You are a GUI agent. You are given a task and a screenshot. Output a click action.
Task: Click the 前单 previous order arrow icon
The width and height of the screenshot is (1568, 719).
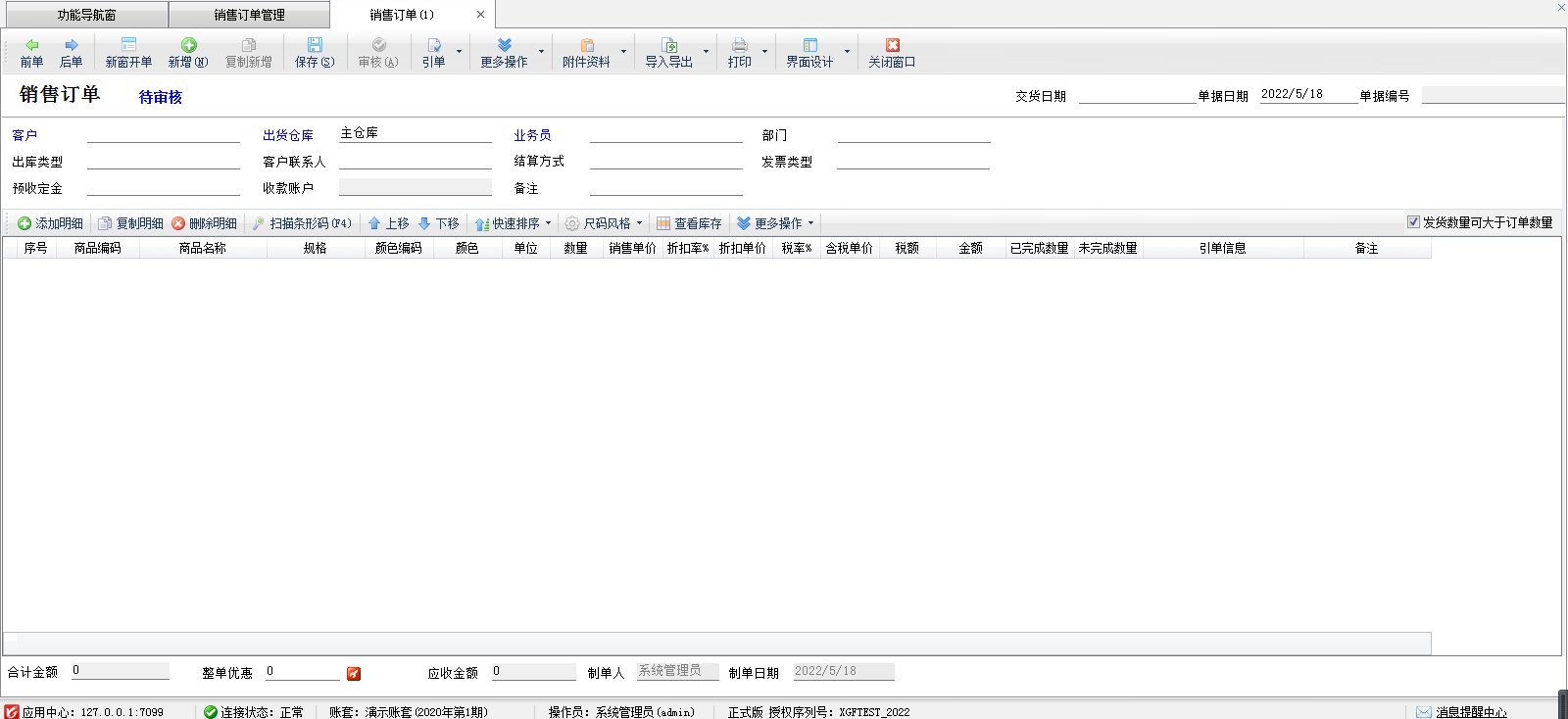pos(31,45)
